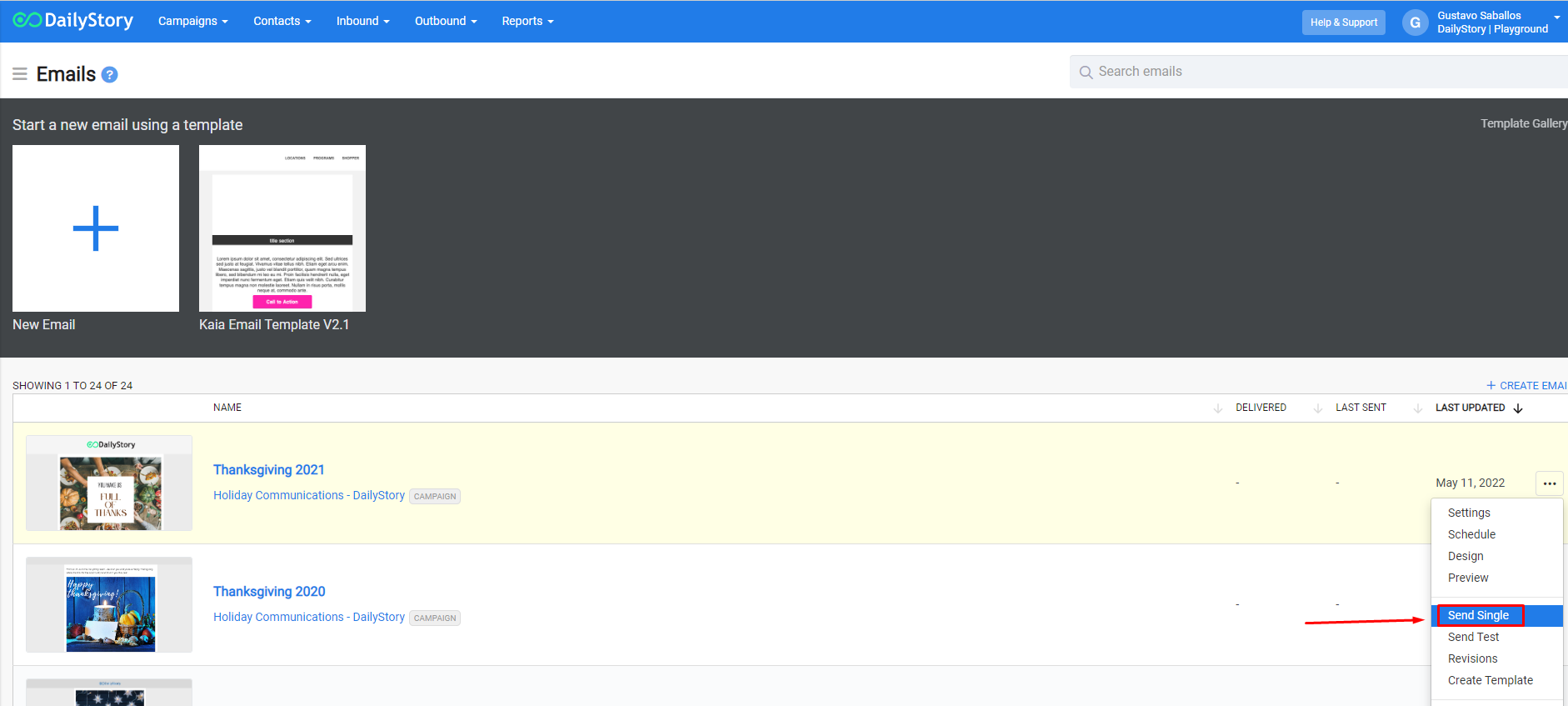Open the three-dot menu for Thanksgiving 2021
This screenshot has width=1568, height=706.
[1549, 483]
